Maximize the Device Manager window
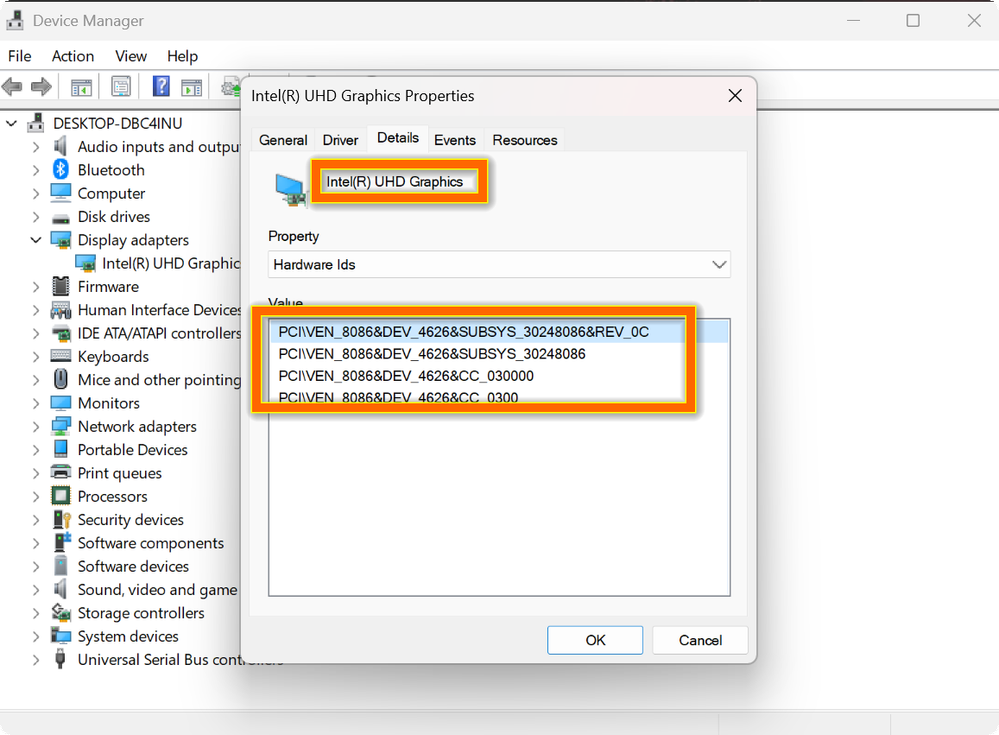The image size is (999, 735). coord(913,20)
